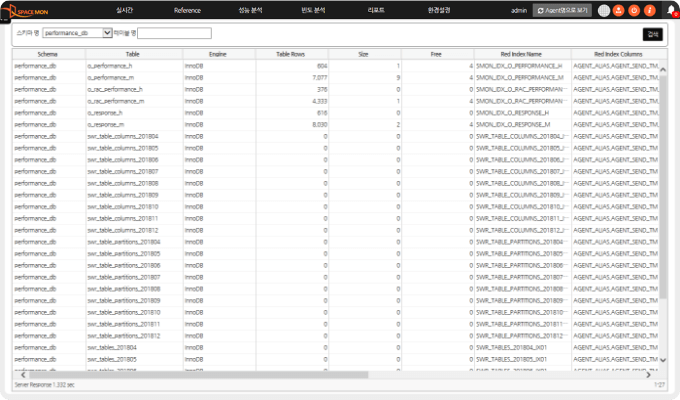Open the 성능 분석 menu
The image size is (680, 400).
tap(250, 10)
